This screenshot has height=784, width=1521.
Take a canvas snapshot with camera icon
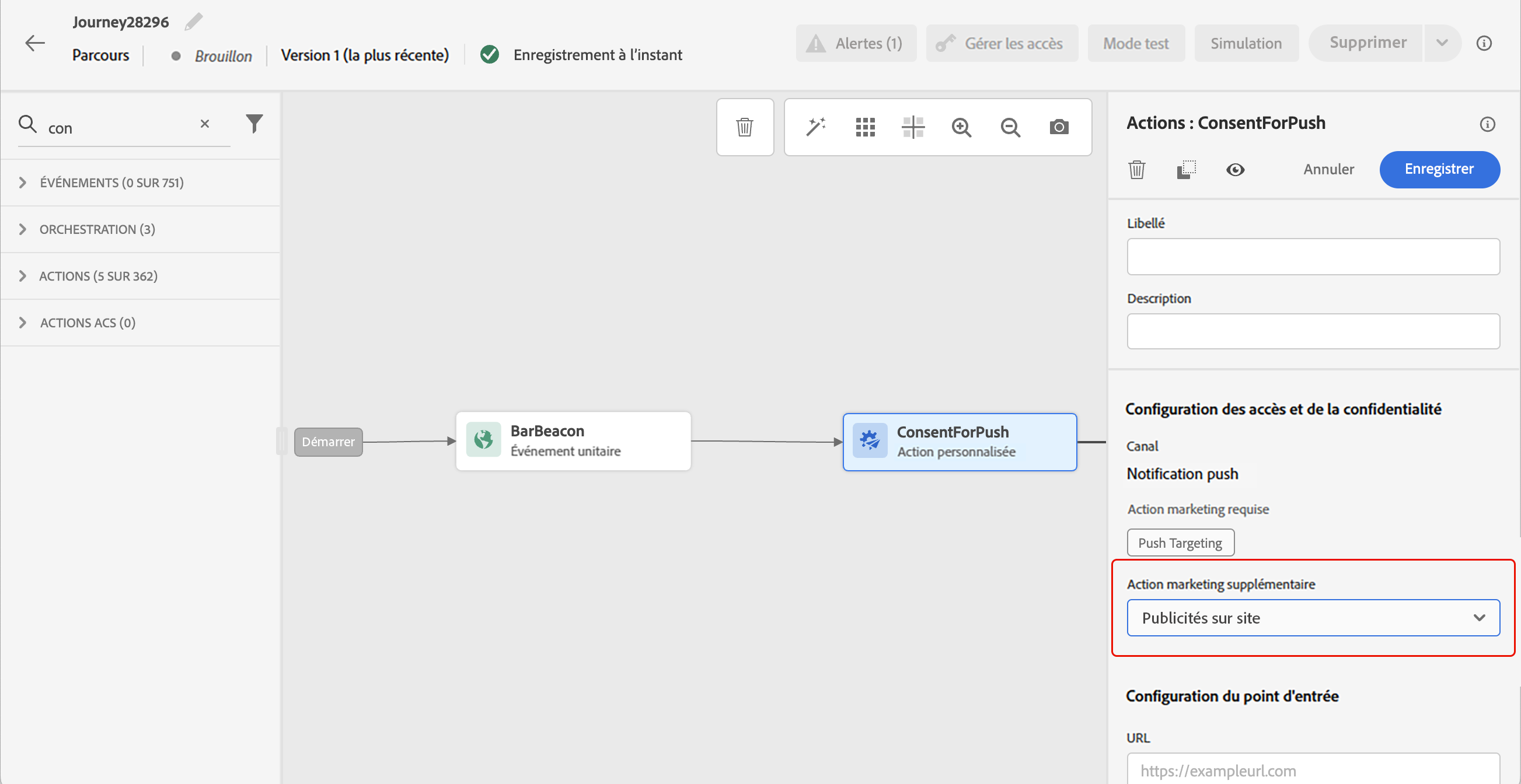click(x=1059, y=127)
